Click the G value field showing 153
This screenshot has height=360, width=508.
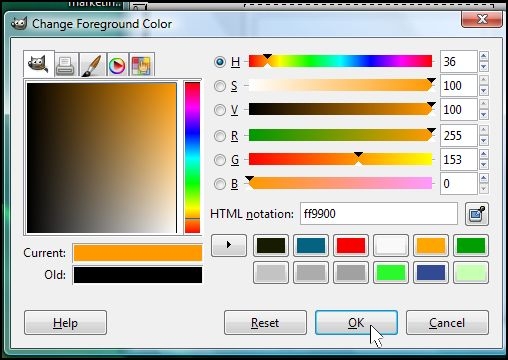click(459, 160)
